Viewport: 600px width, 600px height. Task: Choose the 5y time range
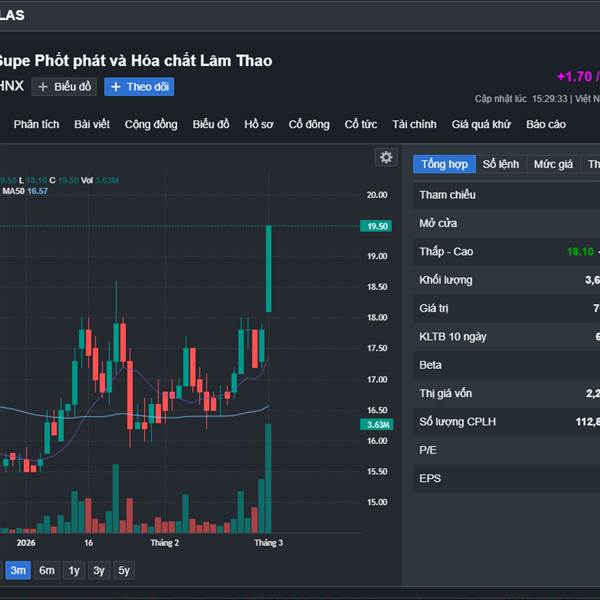point(123,571)
